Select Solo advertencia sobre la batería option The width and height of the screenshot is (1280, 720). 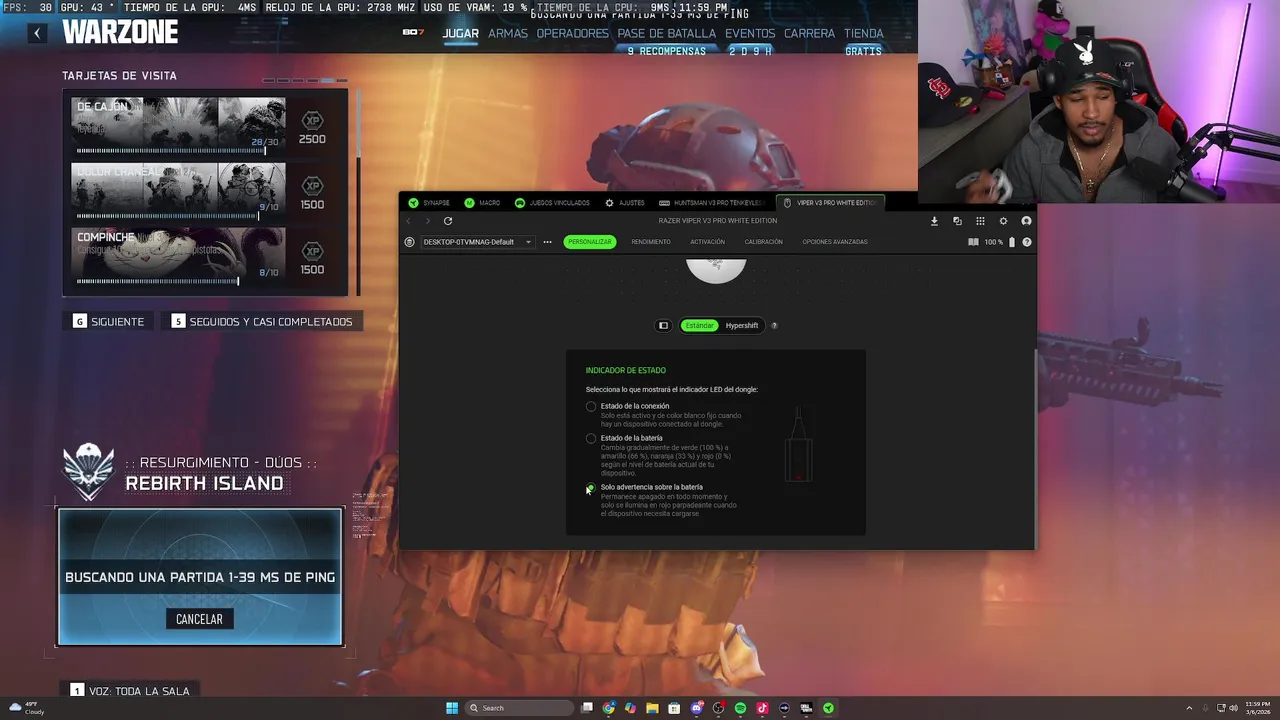coord(591,488)
